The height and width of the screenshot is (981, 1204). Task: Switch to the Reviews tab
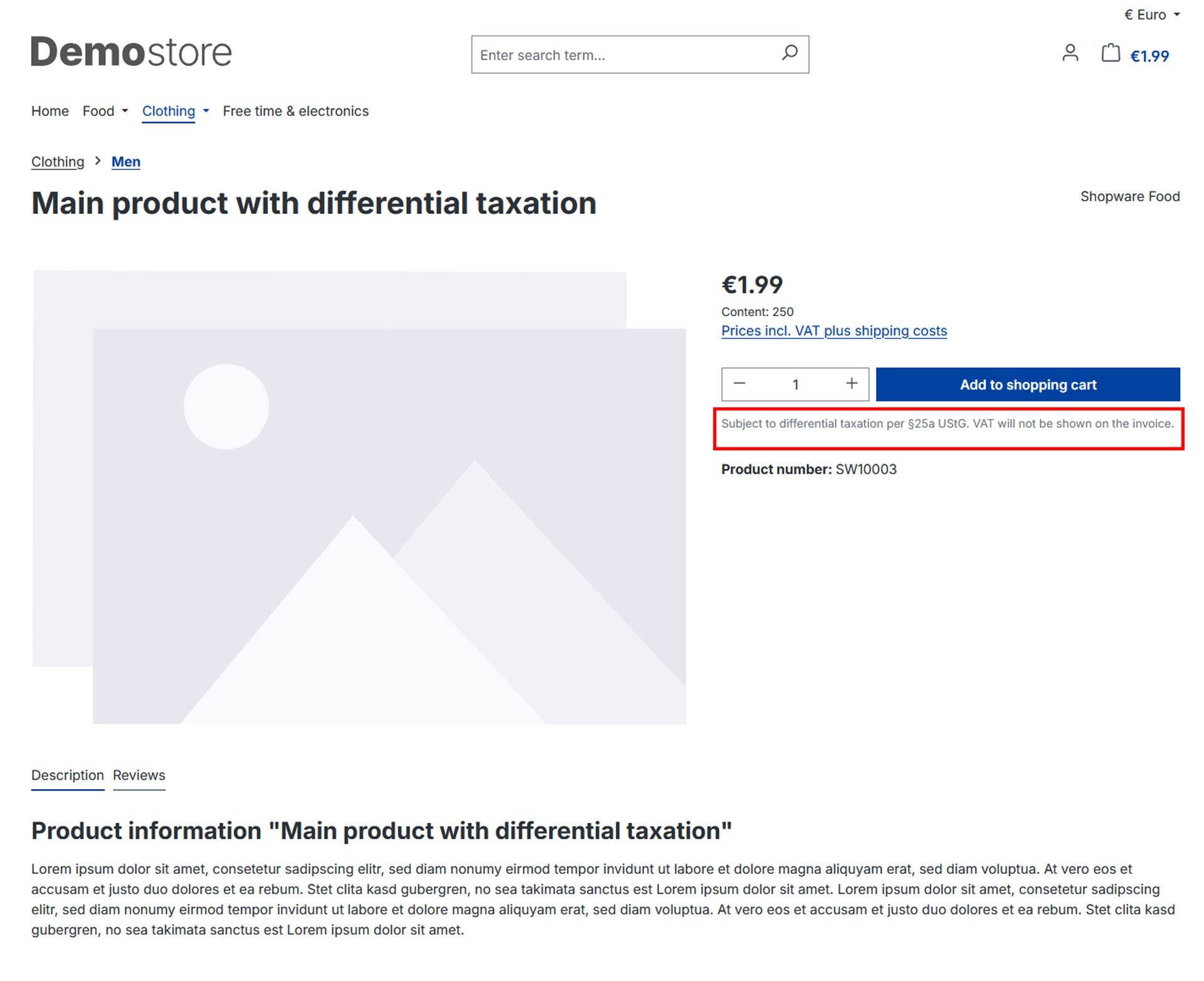pos(139,775)
